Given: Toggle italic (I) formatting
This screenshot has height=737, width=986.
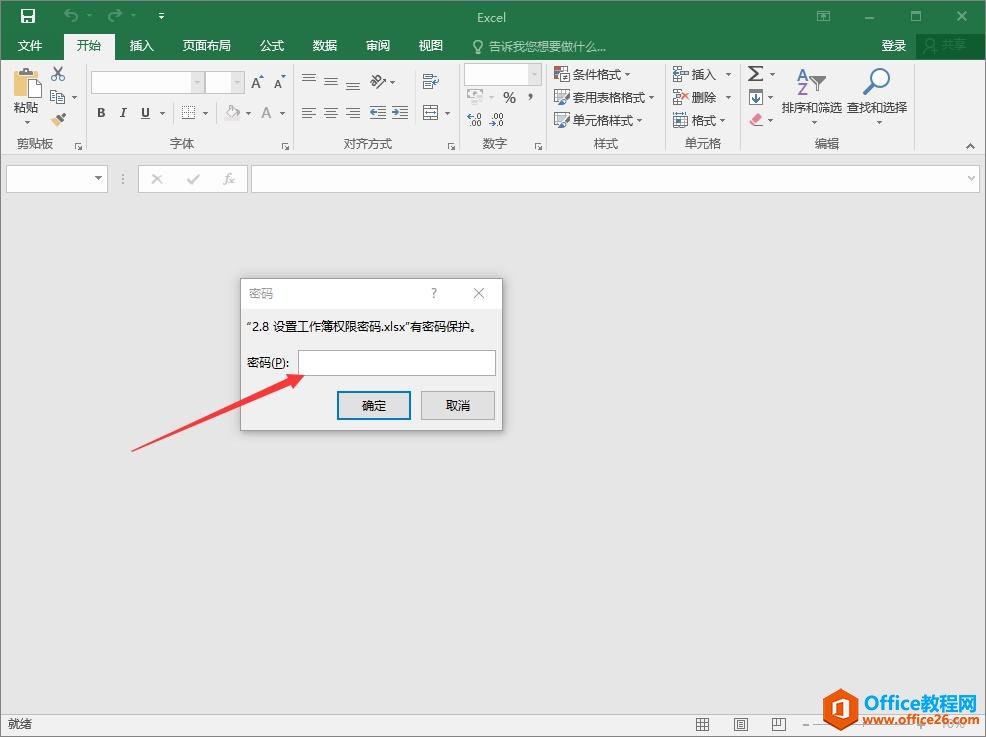Looking at the screenshot, I should coord(122,113).
